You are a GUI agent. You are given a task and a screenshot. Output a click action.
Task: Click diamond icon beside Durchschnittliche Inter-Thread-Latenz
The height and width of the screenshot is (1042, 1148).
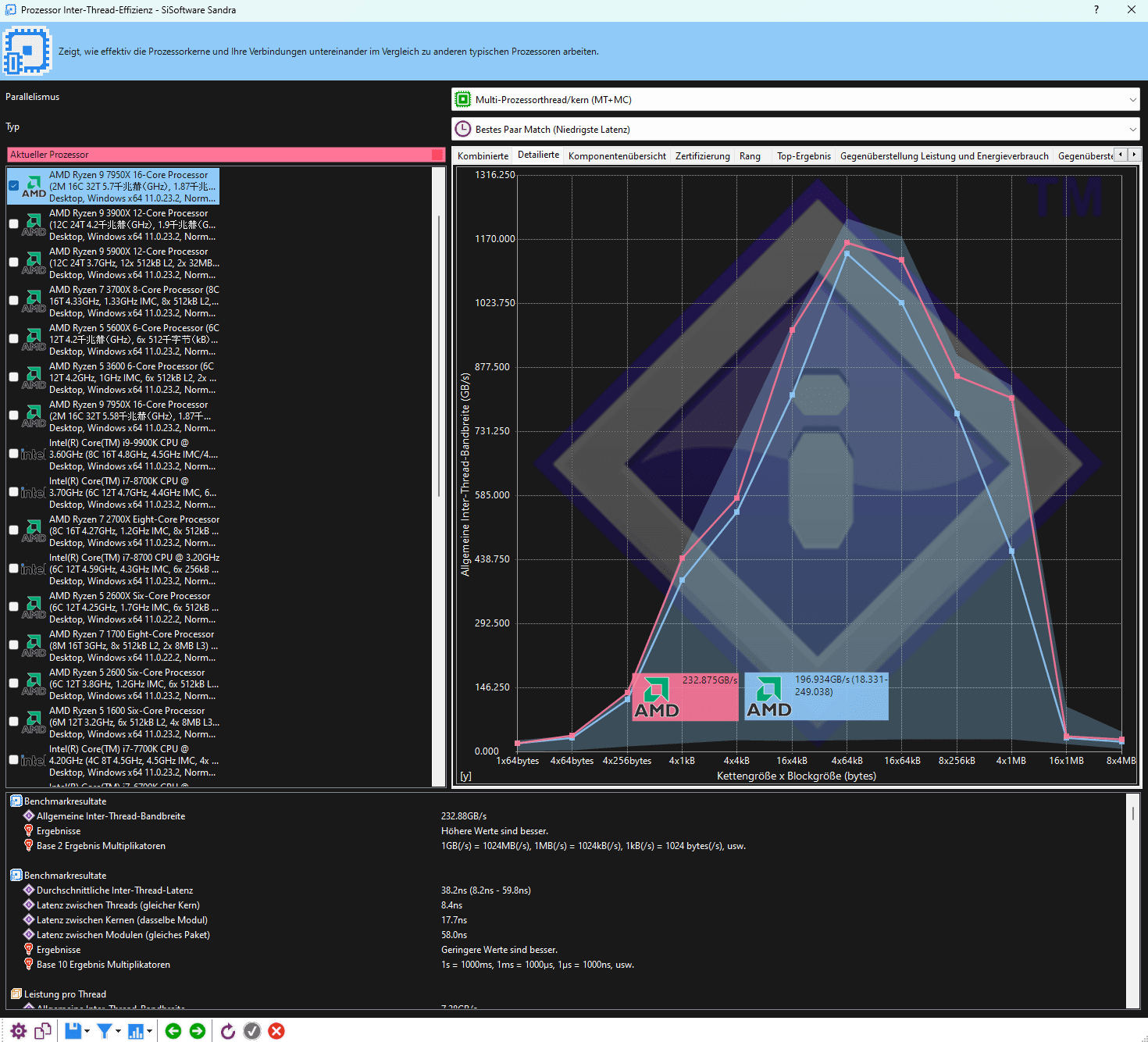tap(29, 890)
